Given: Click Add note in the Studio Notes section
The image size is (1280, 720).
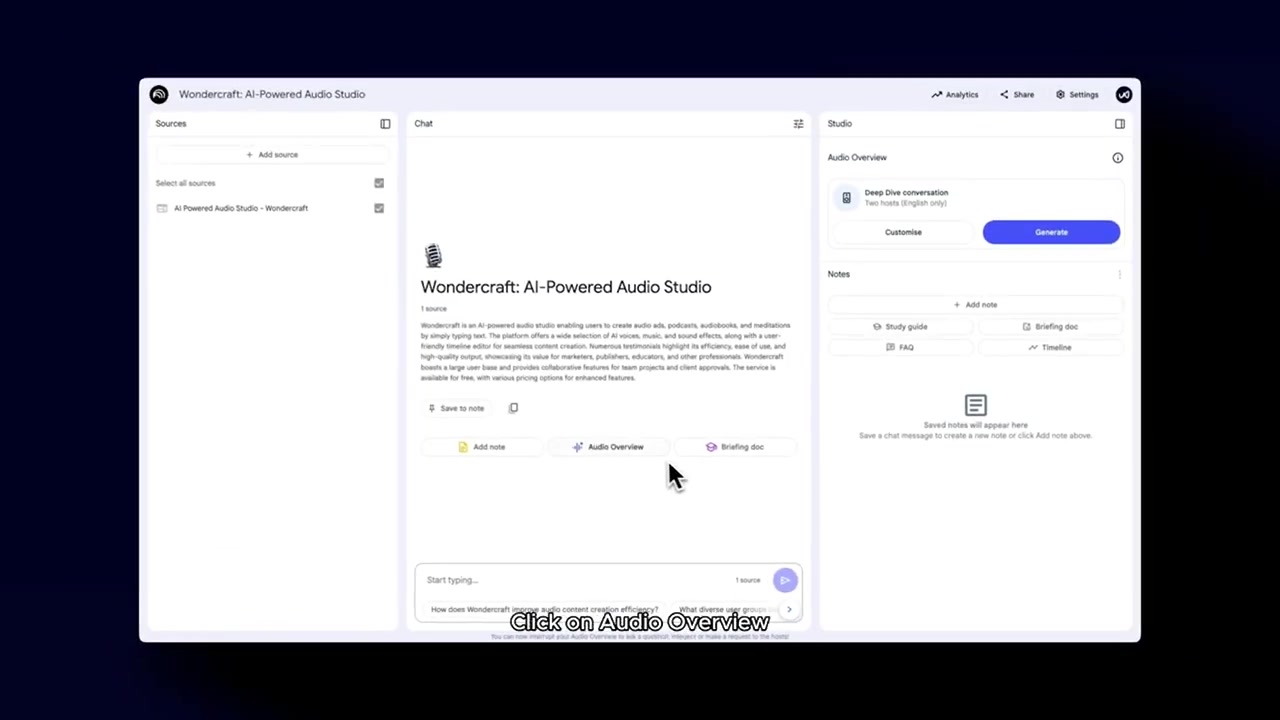Looking at the screenshot, I should pos(975,305).
